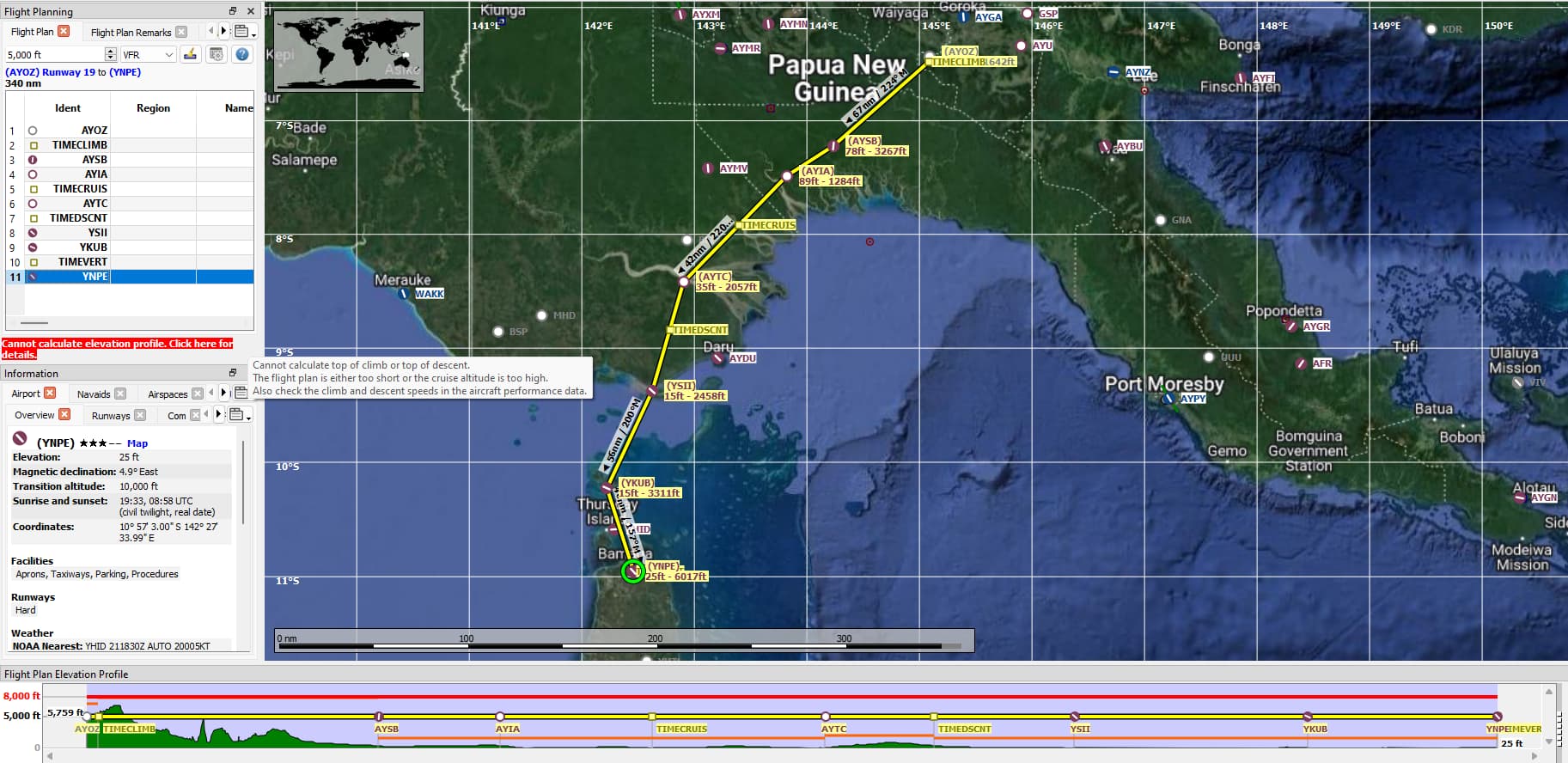Viewport: 1568px width, 763px height.
Task: Open the blue help button in Flight Planning
Action: coord(242,54)
